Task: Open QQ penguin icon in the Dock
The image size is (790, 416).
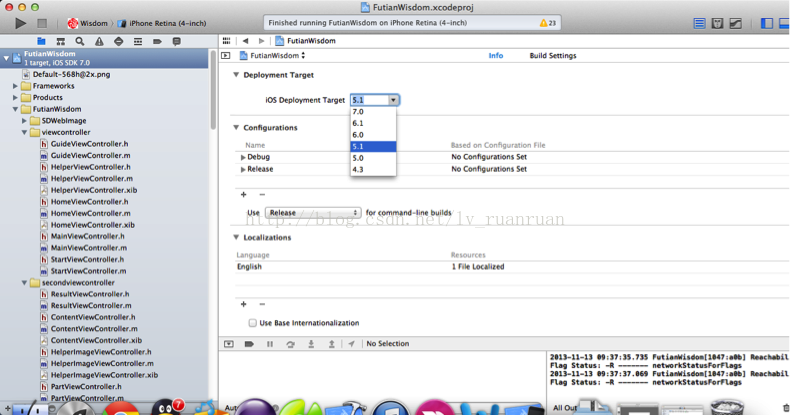Action: click(167, 407)
